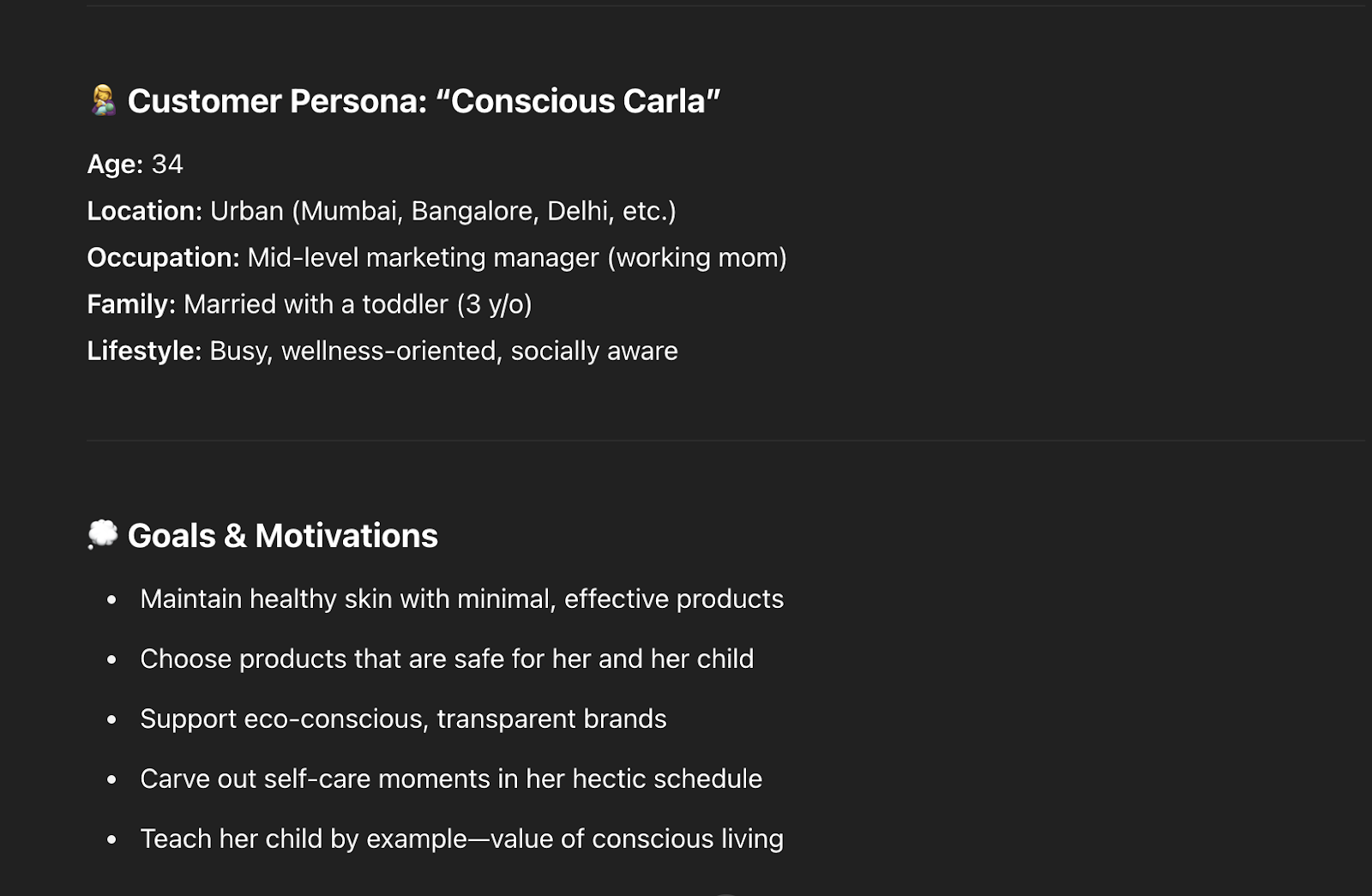Click the bullet about carving out self-care moments
Screen dimensions: 1372x896
pyautogui.click(x=451, y=779)
